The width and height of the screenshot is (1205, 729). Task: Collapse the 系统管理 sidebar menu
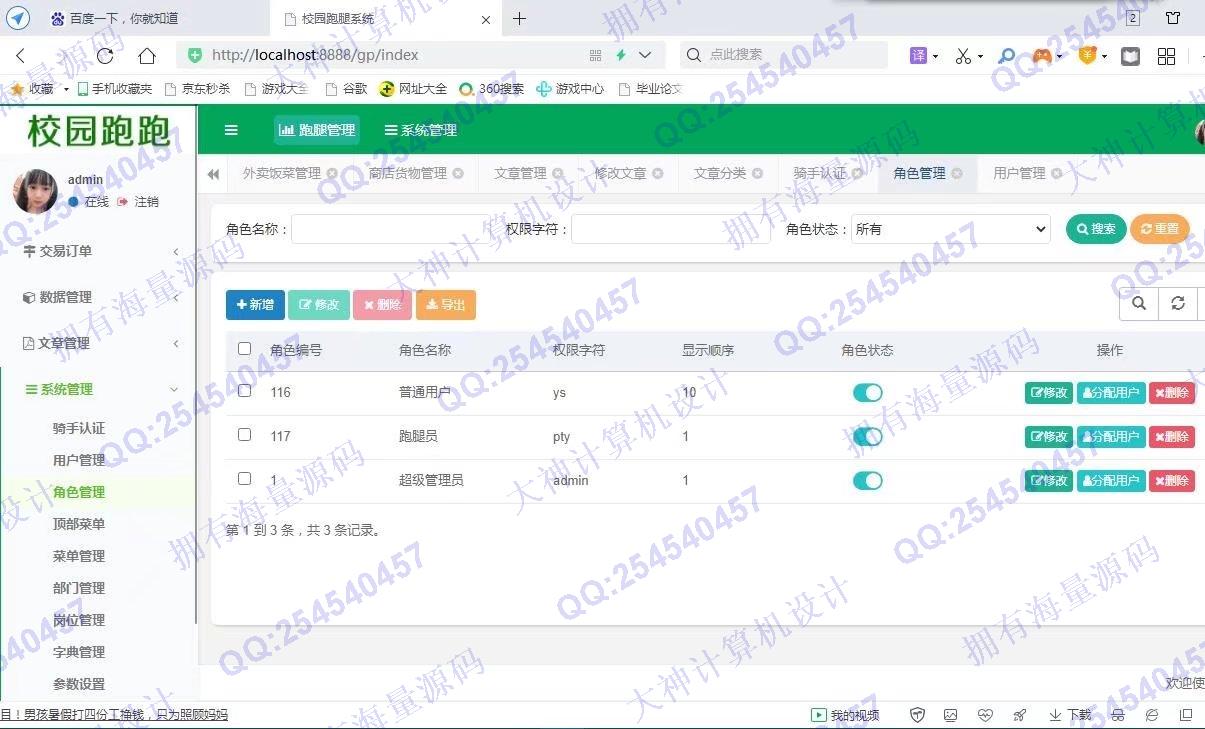pos(98,390)
